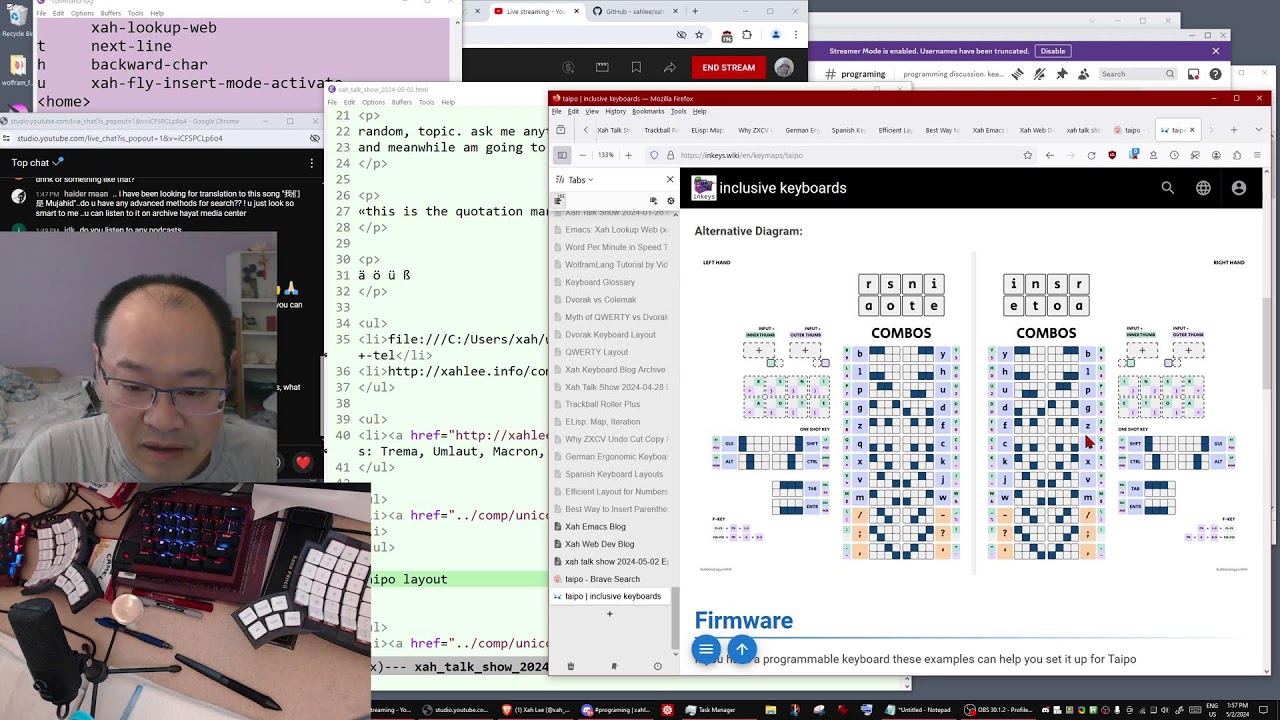Image resolution: width=1280 pixels, height=720 pixels.
Task: Click the blue scroll-to-top arrow button
Action: [742, 649]
